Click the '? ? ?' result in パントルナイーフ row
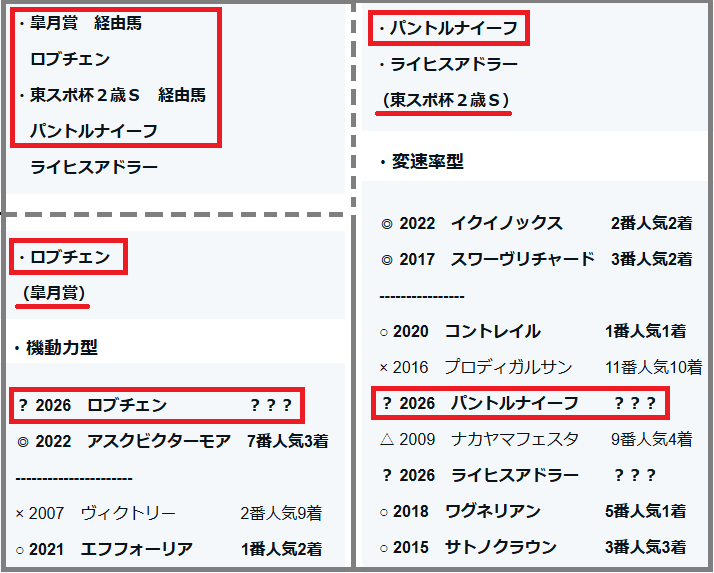This screenshot has height=573, width=714. [635, 403]
